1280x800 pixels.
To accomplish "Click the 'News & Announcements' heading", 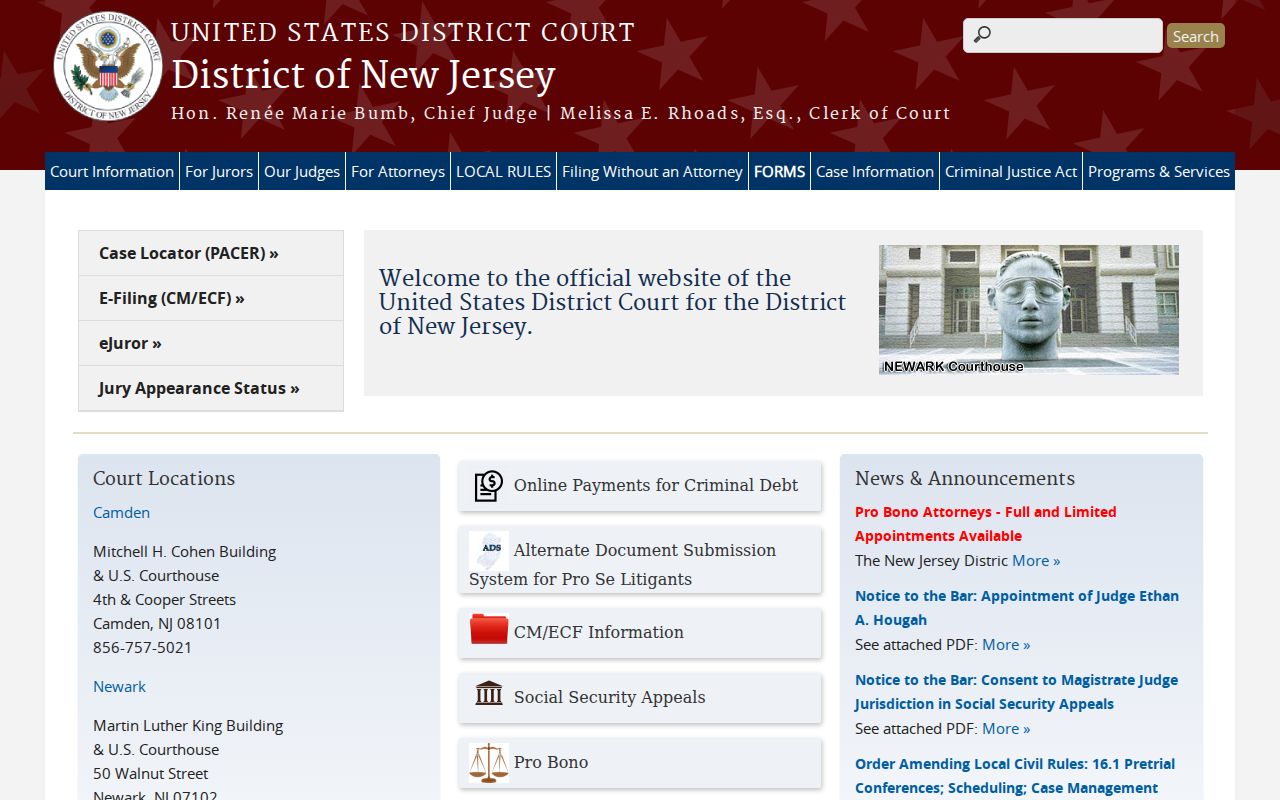I will [965, 478].
